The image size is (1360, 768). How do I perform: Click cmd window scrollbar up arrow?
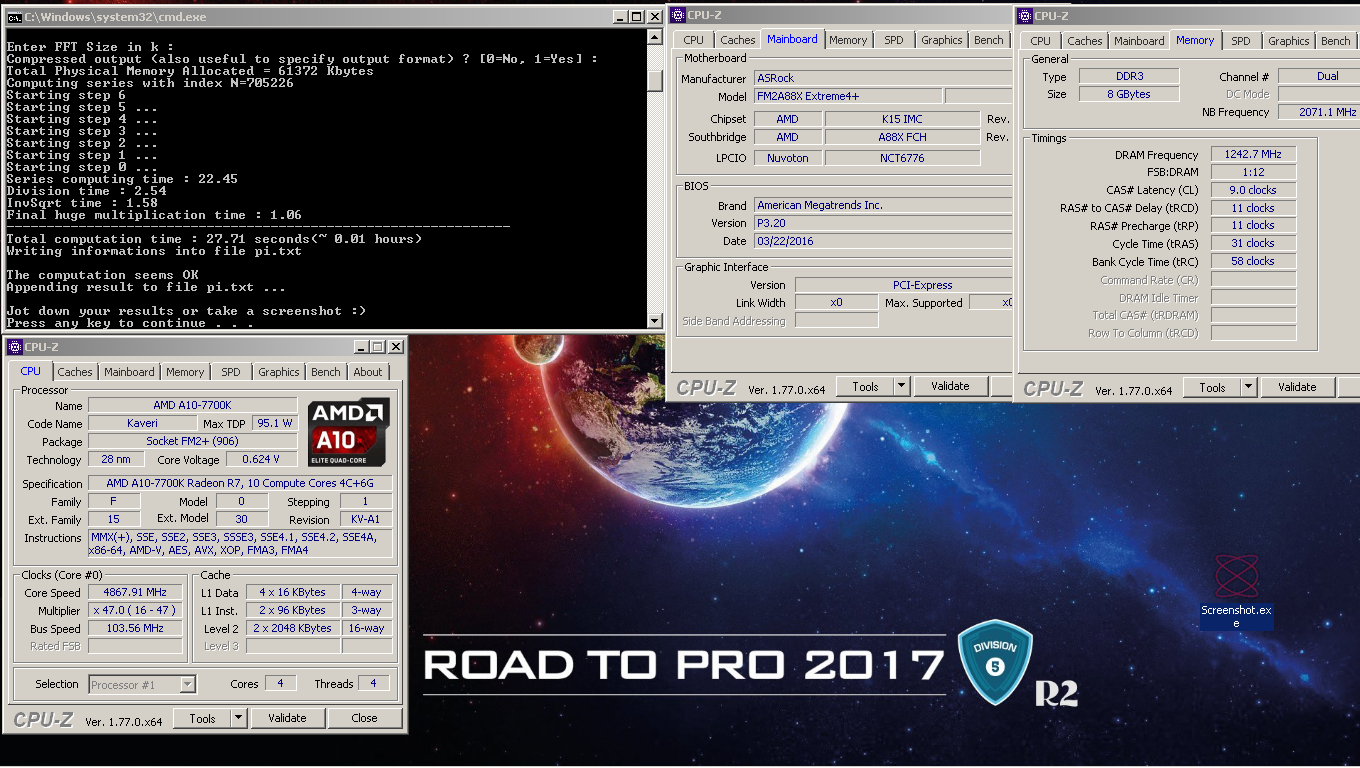tap(655, 35)
